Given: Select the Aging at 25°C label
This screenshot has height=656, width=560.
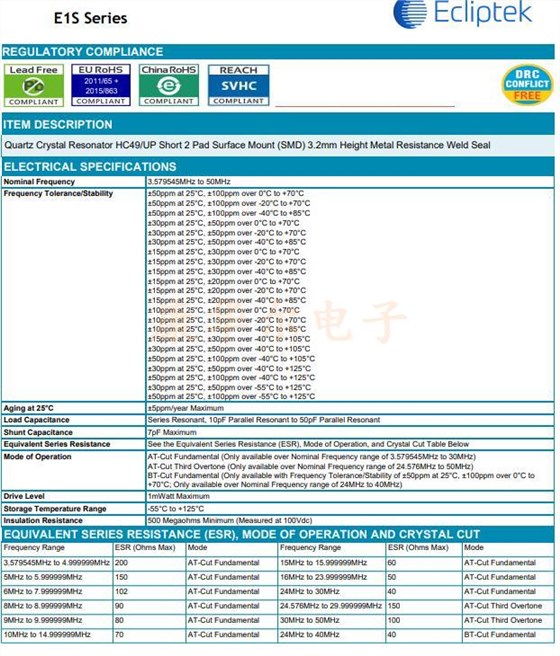Looking at the screenshot, I should pyautogui.click(x=28, y=408).
